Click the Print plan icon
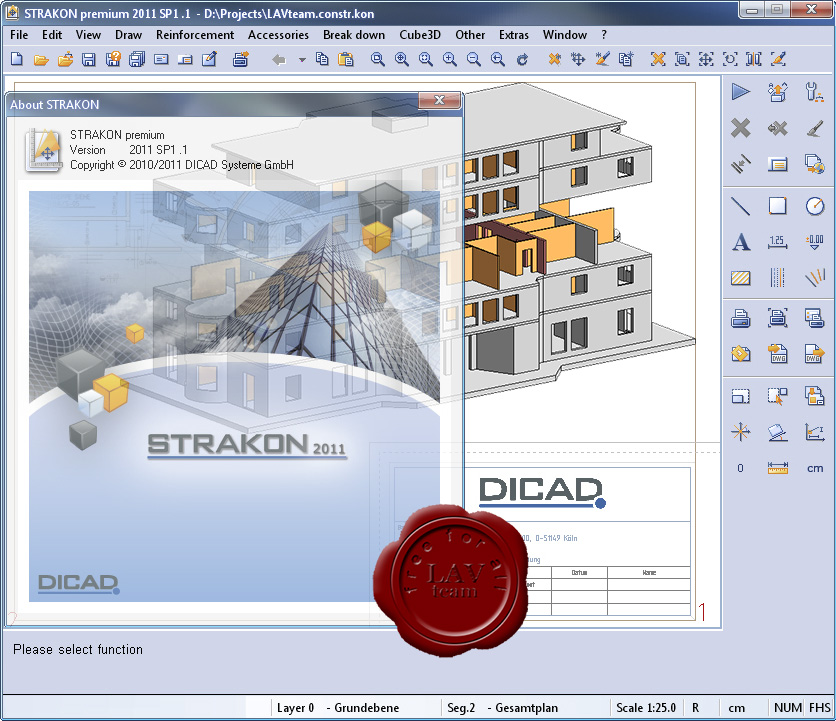Image resolution: width=836 pixels, height=721 pixels. [740, 317]
